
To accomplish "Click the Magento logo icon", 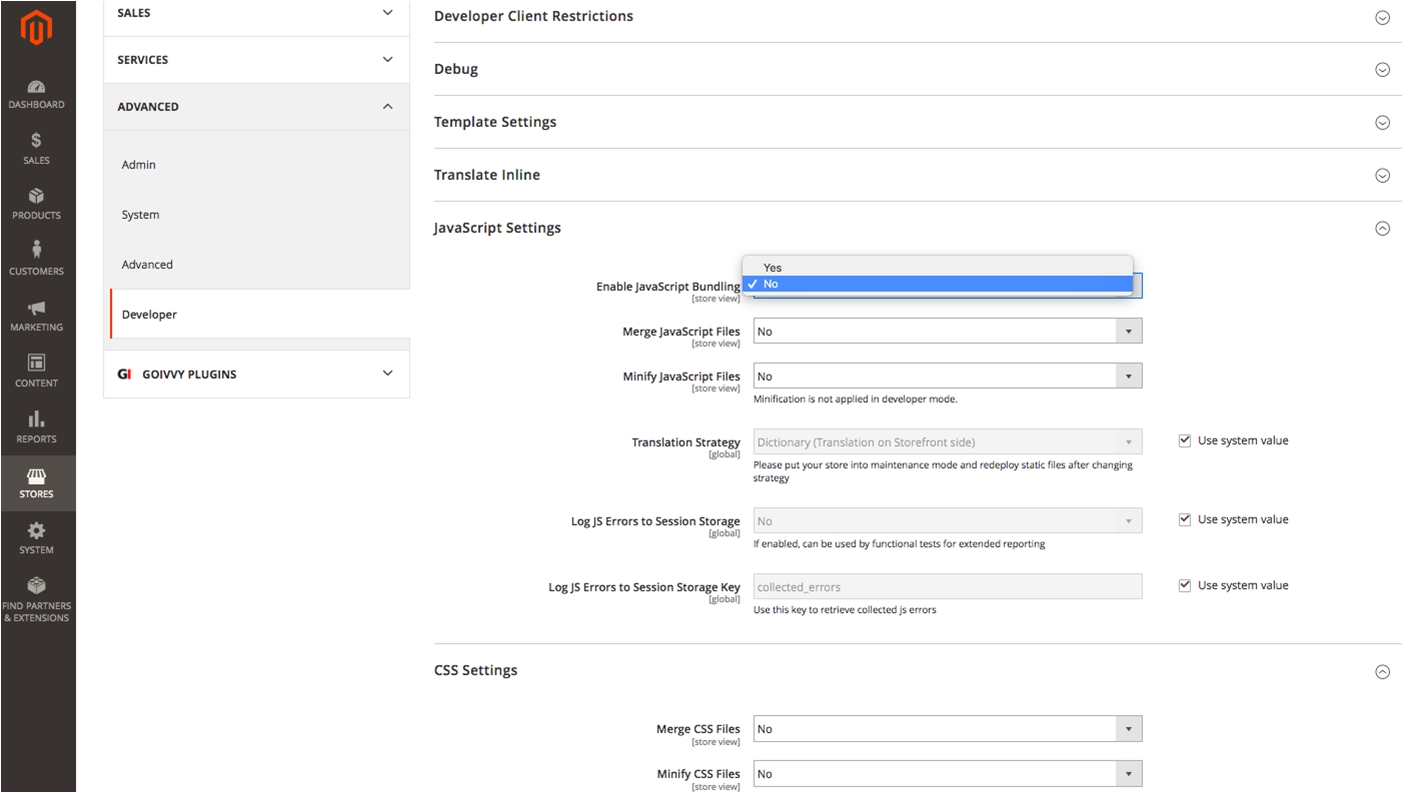I will (37, 28).
